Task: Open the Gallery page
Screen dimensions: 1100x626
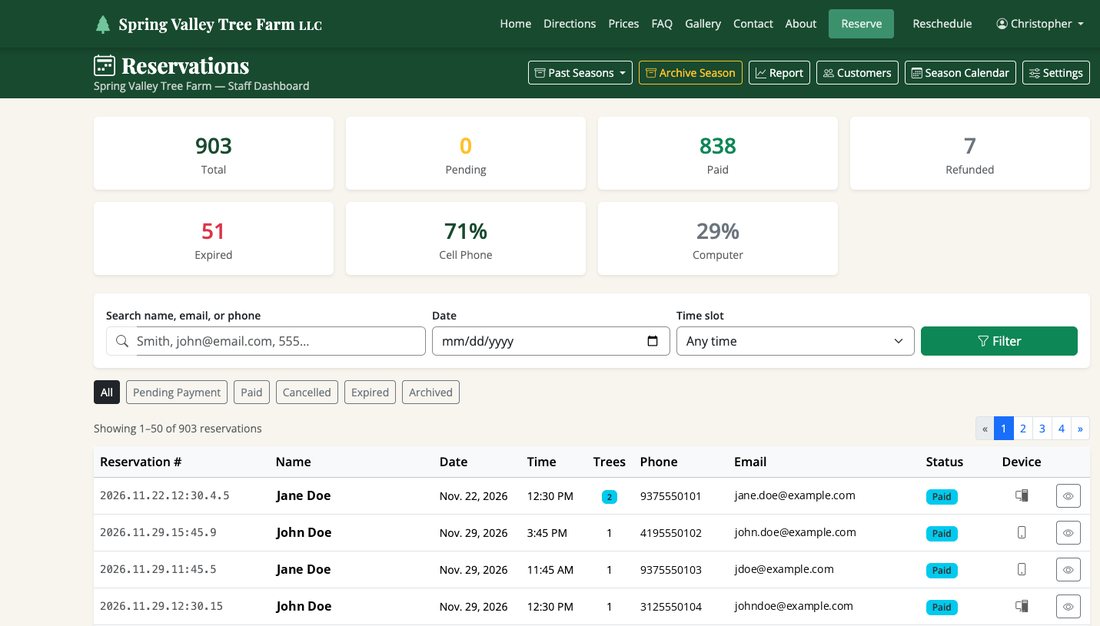Action: pos(703,24)
